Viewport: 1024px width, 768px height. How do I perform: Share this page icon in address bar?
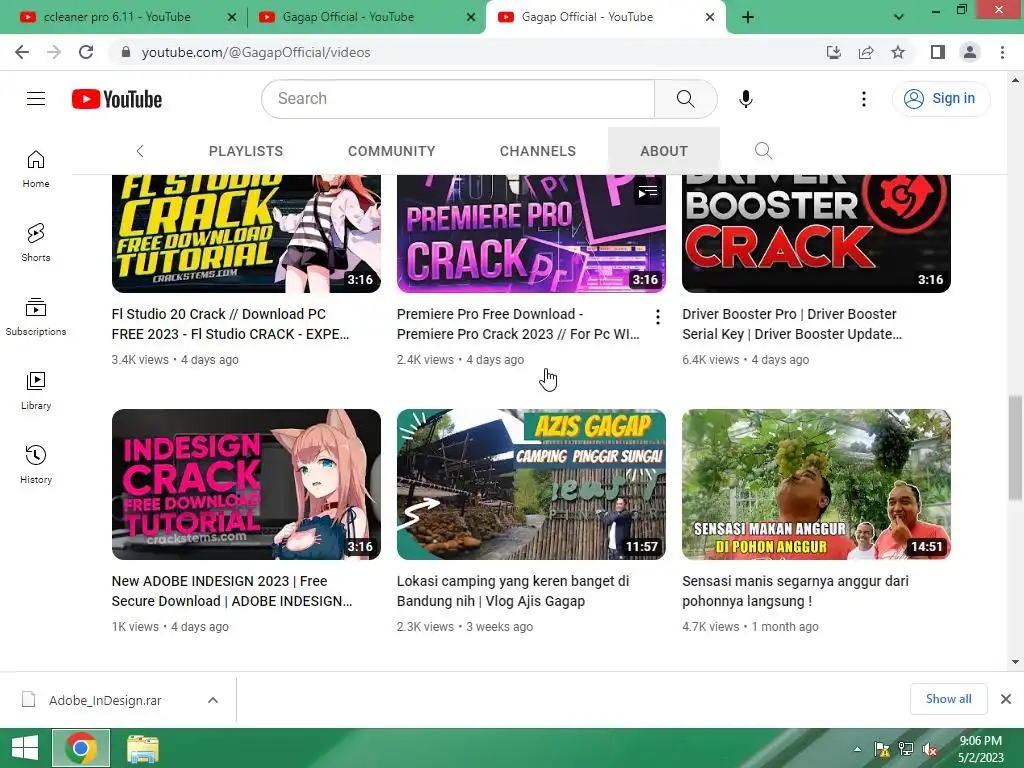pos(866,52)
